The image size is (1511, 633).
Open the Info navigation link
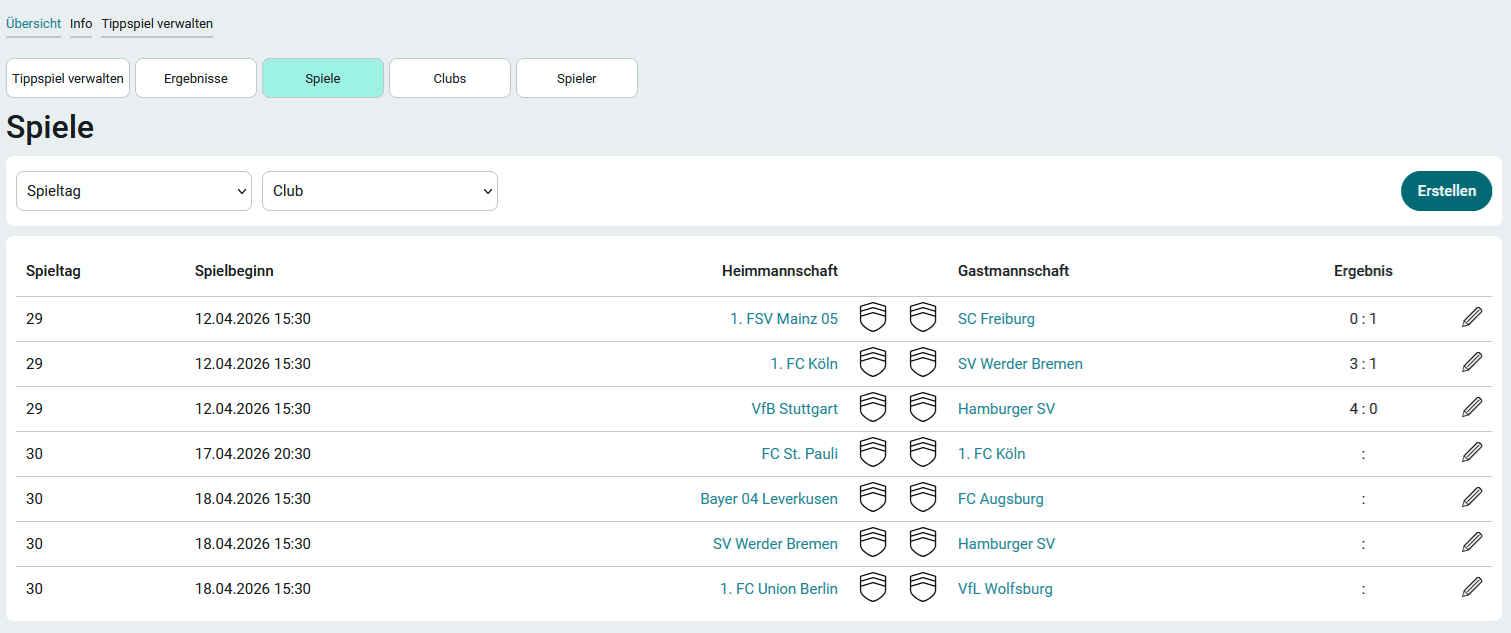[x=81, y=23]
